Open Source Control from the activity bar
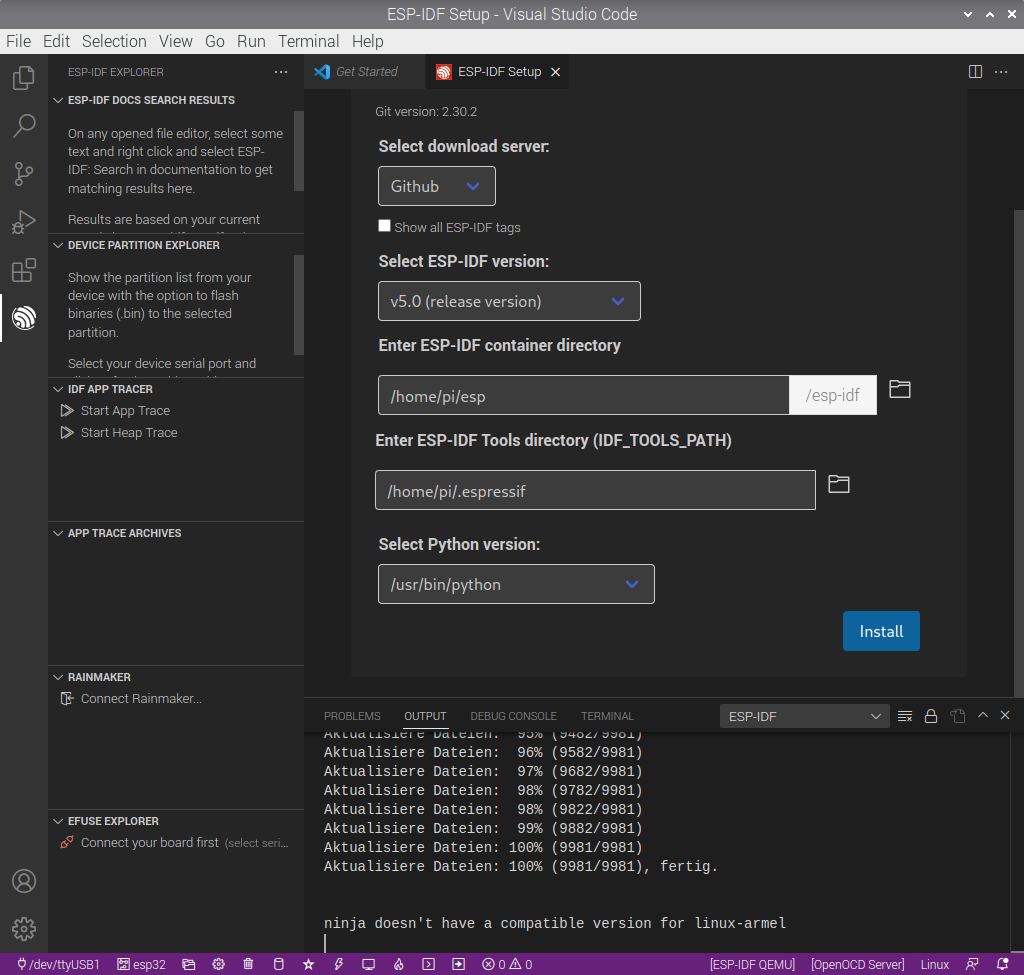 (23, 174)
